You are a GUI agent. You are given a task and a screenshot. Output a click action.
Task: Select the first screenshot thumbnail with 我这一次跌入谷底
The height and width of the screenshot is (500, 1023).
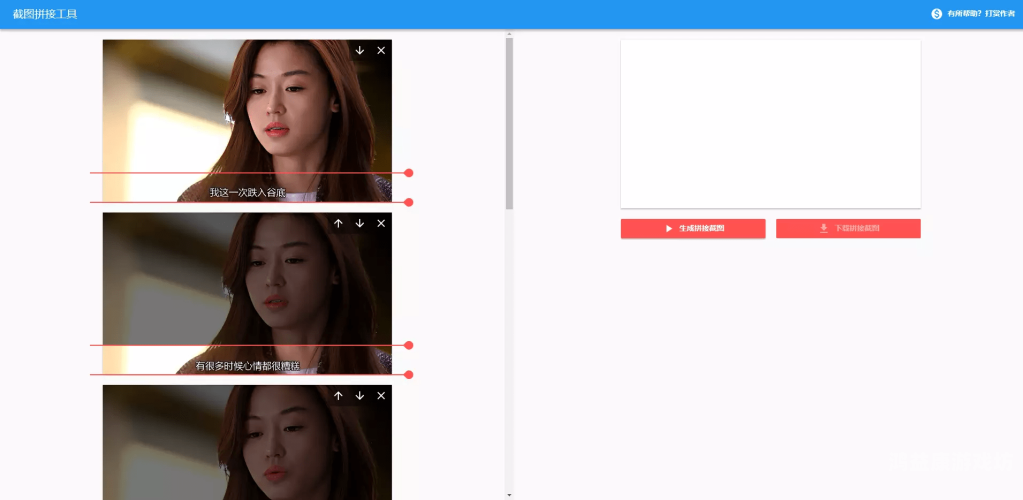coord(247,110)
